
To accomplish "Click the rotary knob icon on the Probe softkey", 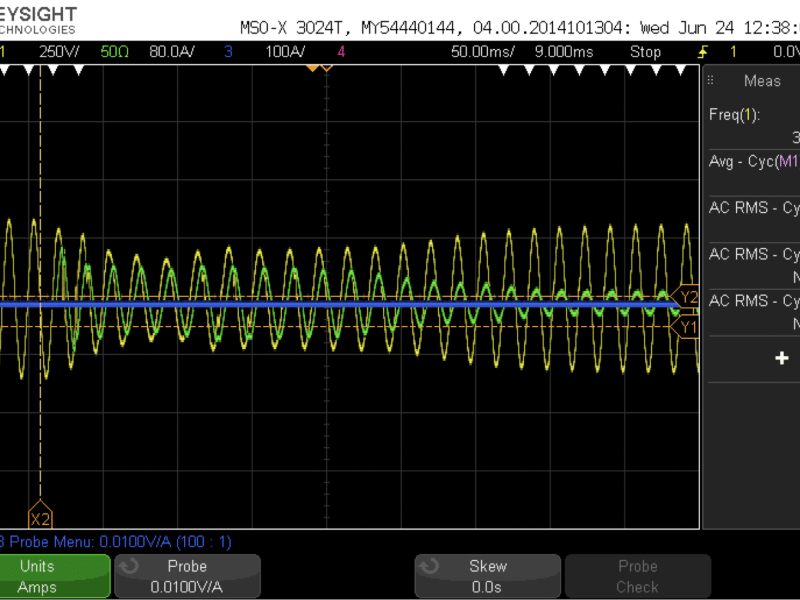I will pos(128,566).
